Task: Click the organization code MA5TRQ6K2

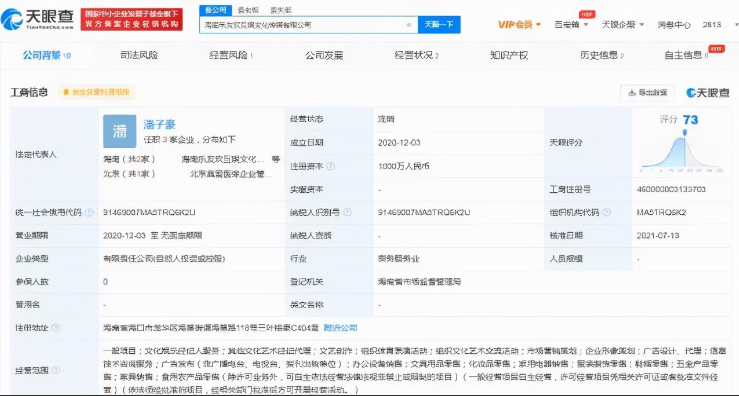Action: tap(661, 213)
